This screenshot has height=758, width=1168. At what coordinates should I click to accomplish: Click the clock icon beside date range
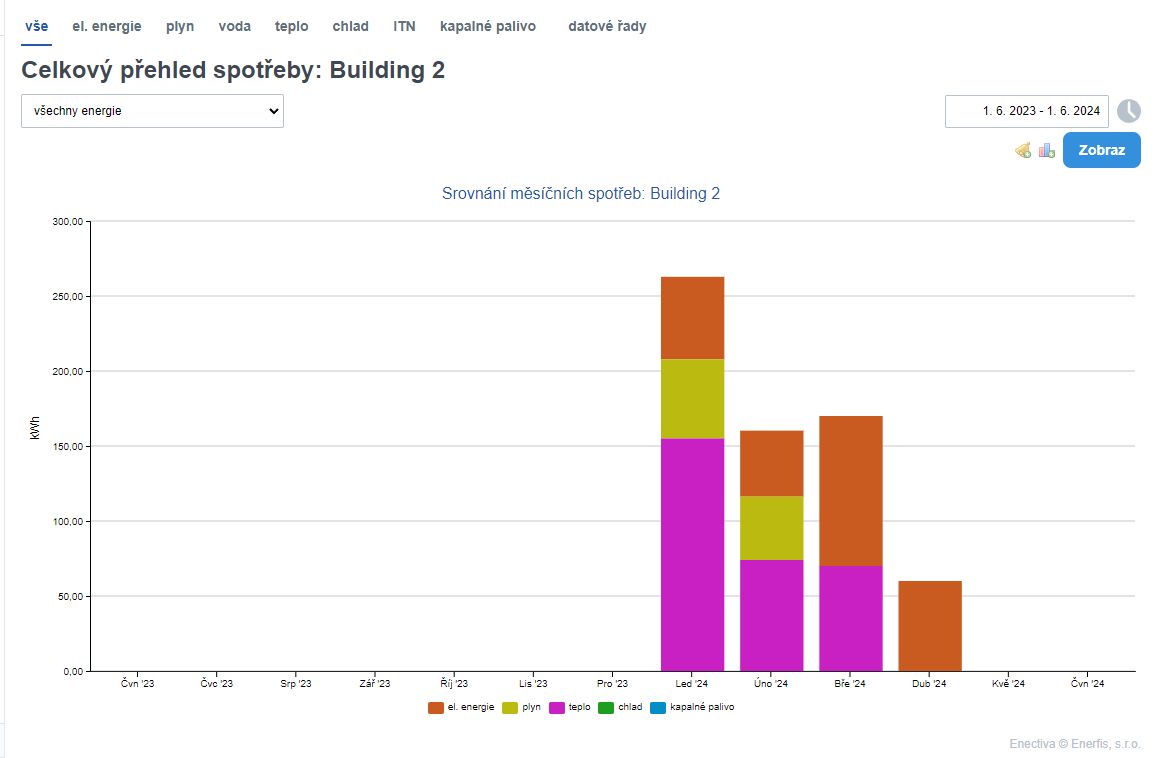point(1128,111)
